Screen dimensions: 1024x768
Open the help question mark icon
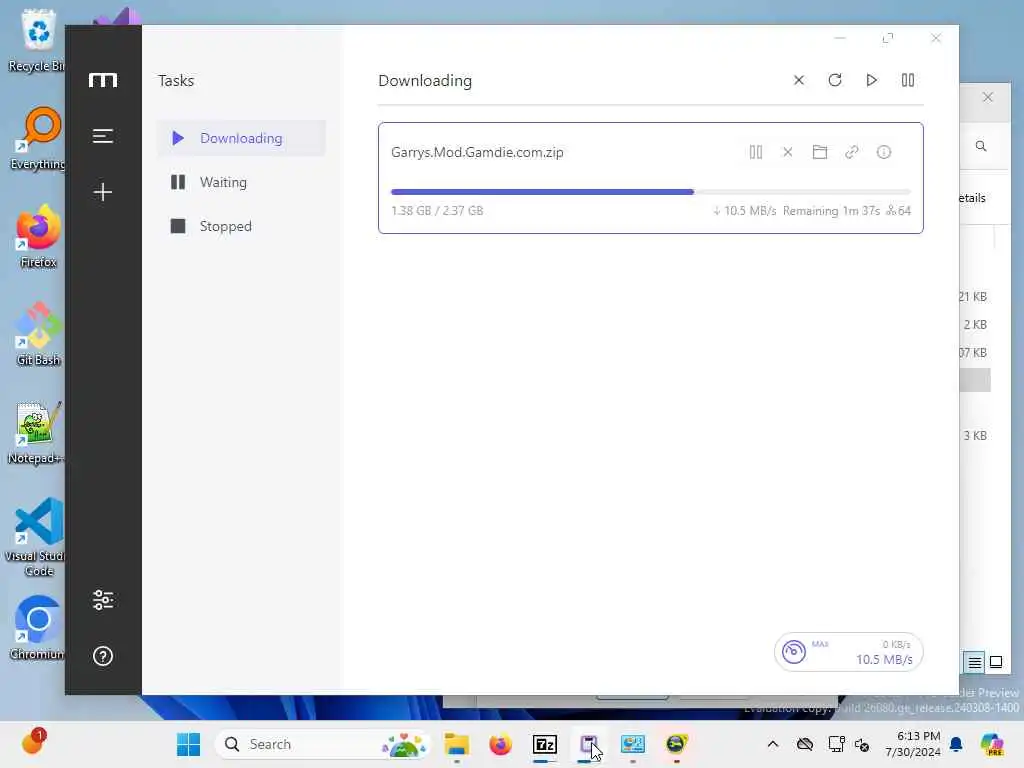pyautogui.click(x=103, y=656)
